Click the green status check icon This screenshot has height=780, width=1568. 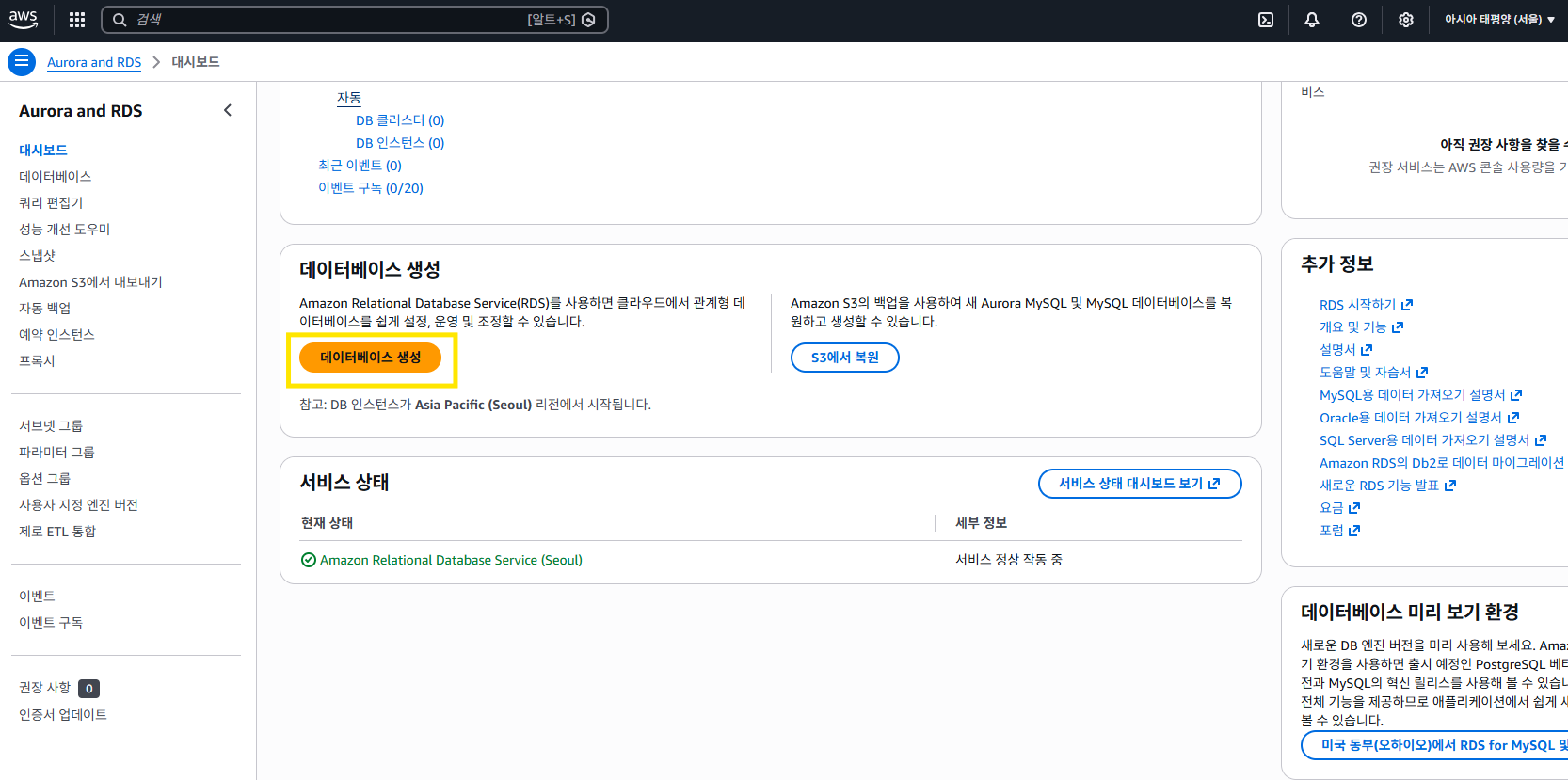pyautogui.click(x=309, y=560)
